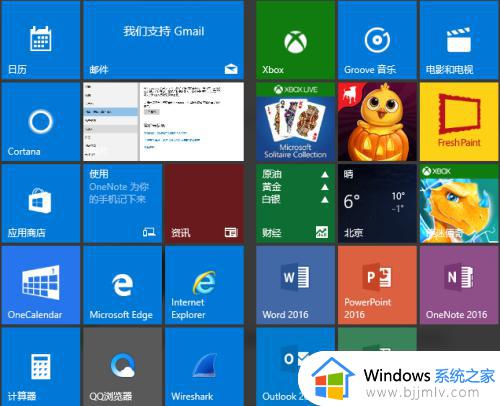Open the 计算器 calculator tile
Viewport: 500px width, 406px height.
(x=41, y=367)
